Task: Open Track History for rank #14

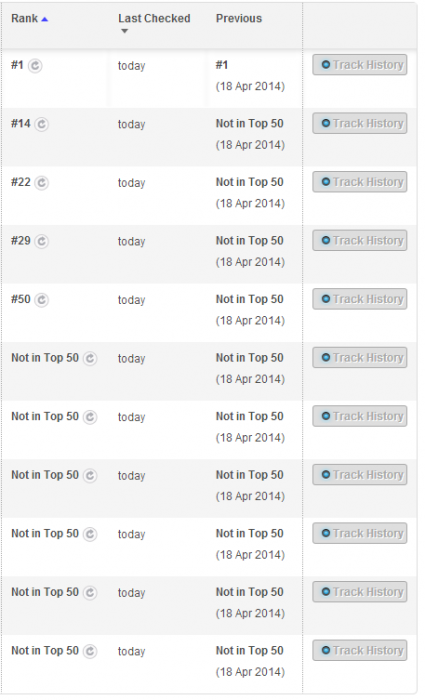Action: (360, 123)
